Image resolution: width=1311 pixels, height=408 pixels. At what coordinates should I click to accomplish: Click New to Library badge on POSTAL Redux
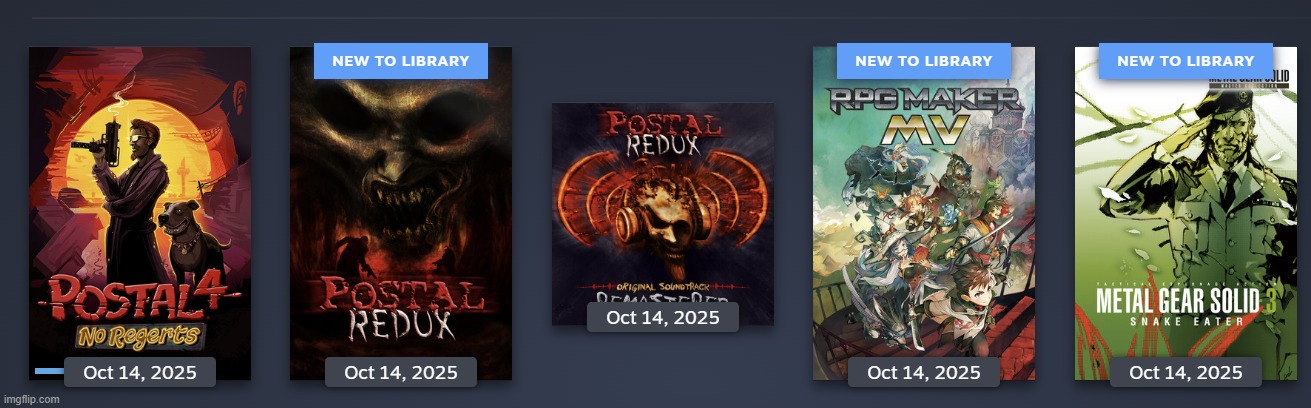401,61
